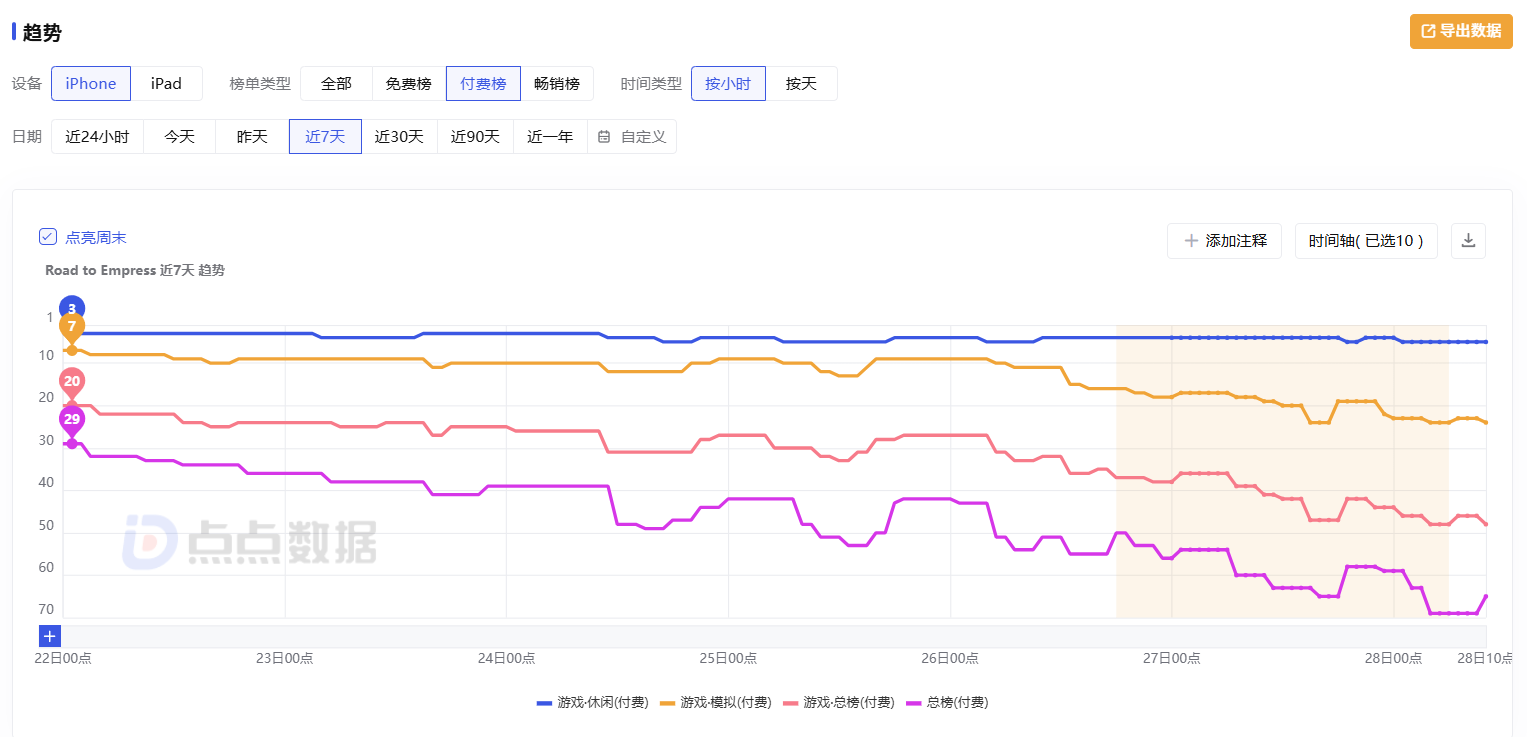The height and width of the screenshot is (737, 1527).
Task: Click the blue plus zoom icon
Action: 50,636
